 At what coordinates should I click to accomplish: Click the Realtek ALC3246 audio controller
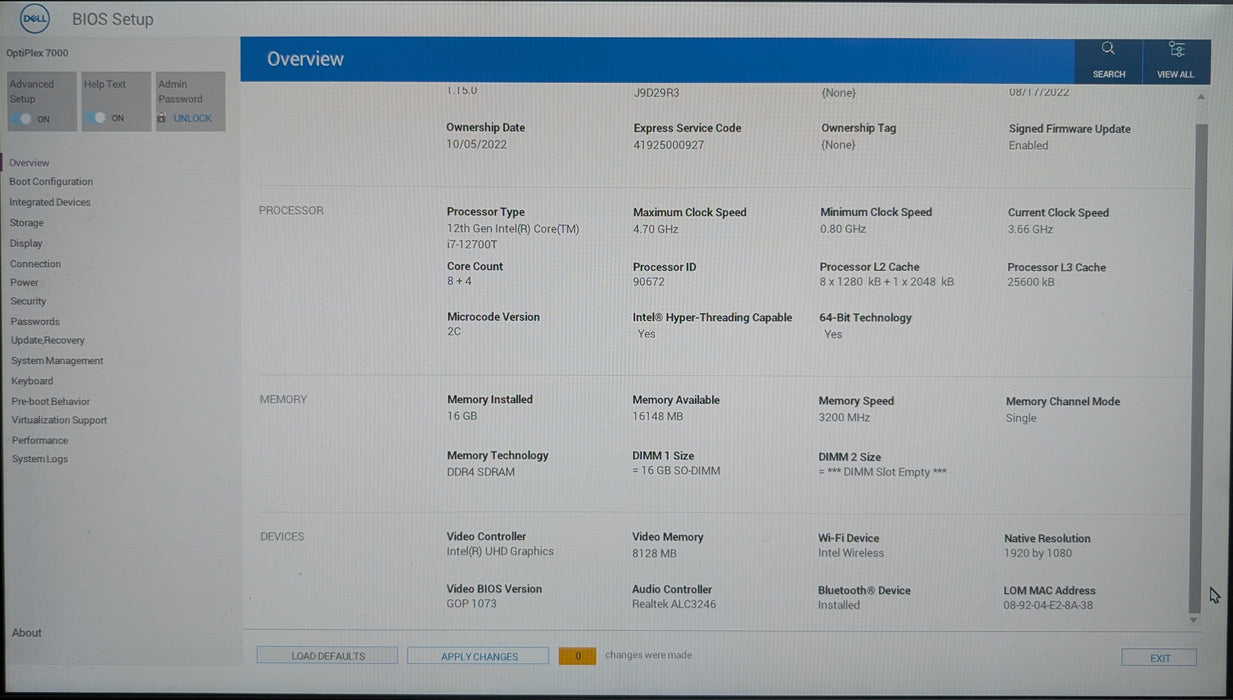click(674, 604)
